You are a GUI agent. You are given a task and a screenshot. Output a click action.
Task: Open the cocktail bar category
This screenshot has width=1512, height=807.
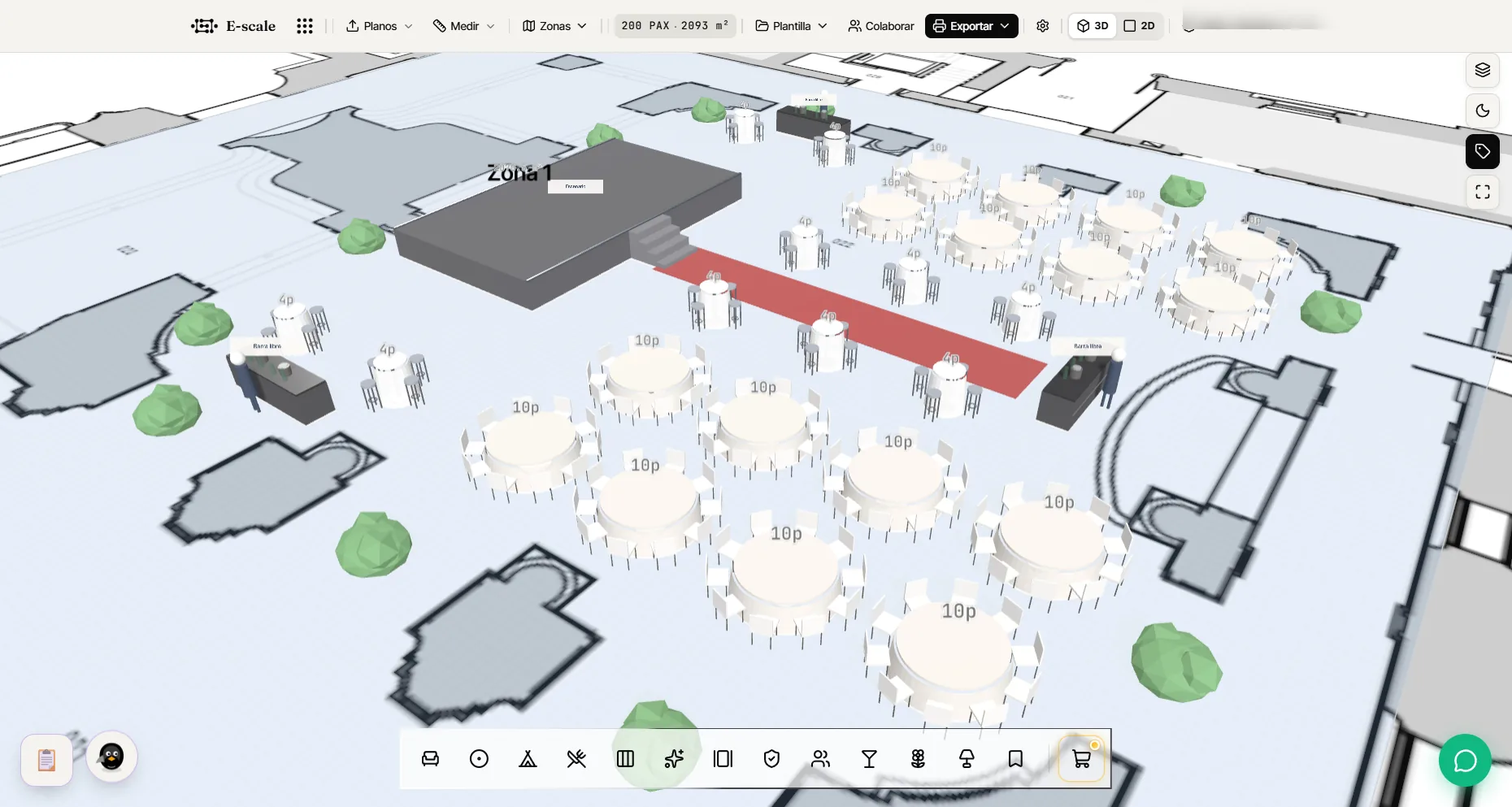coord(869,759)
